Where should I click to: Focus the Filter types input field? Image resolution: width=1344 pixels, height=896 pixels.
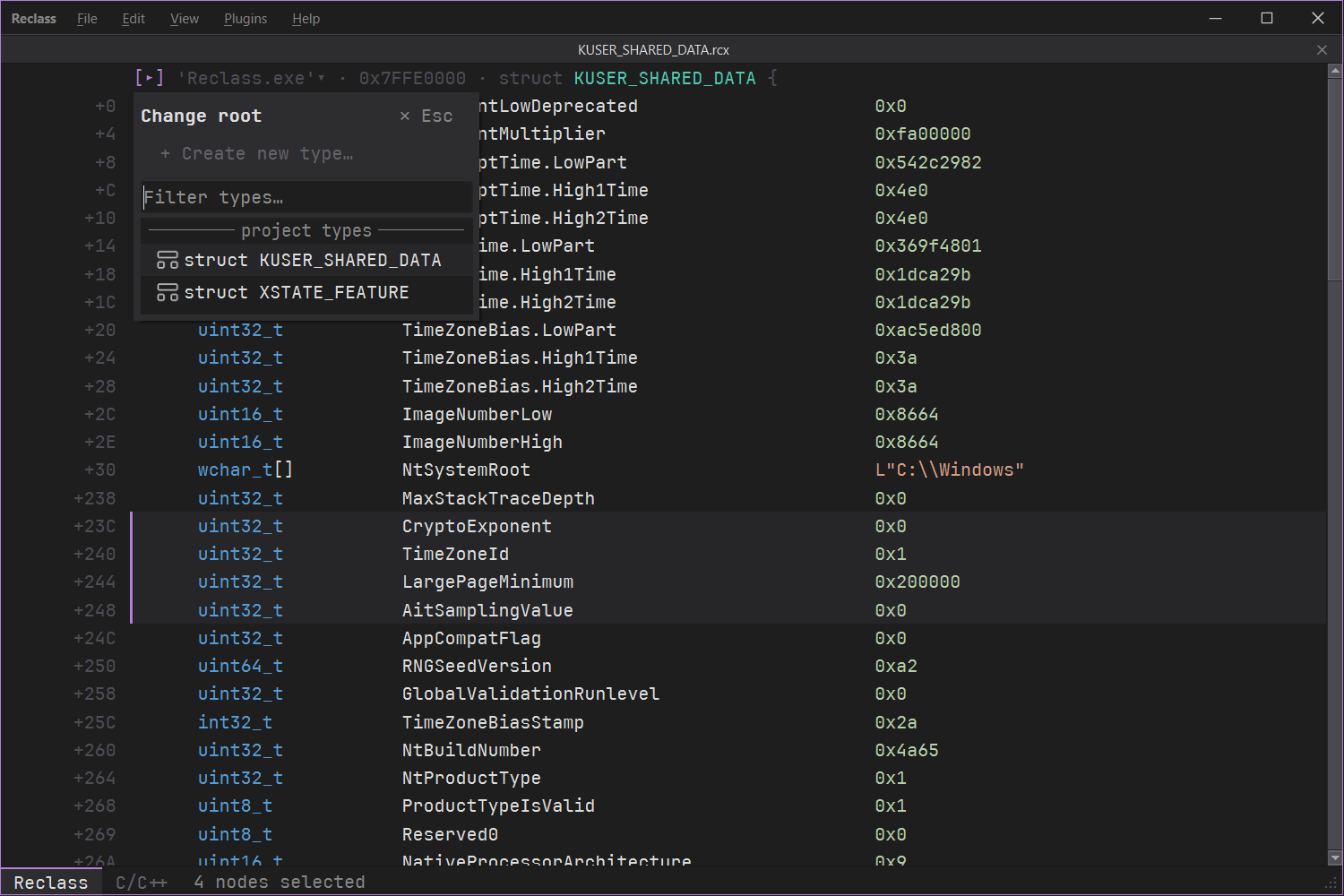306,197
